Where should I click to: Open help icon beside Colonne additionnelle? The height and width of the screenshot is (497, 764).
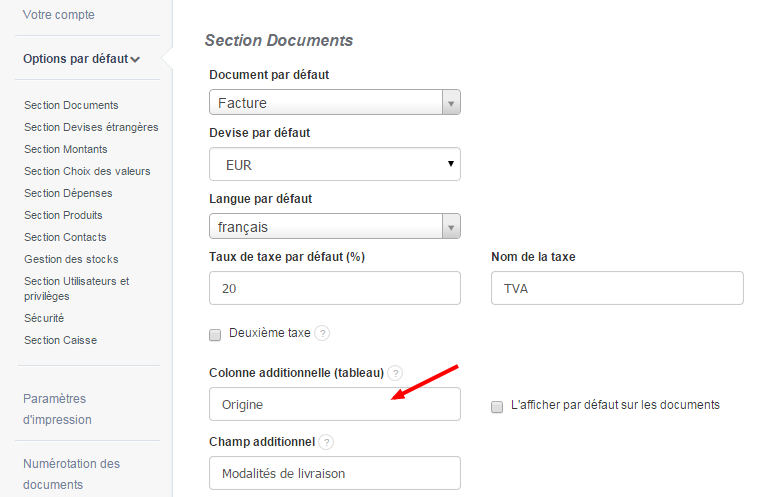pyautogui.click(x=395, y=373)
